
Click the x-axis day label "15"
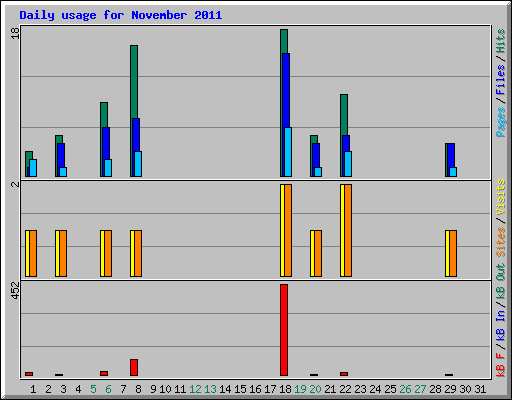coord(240,389)
